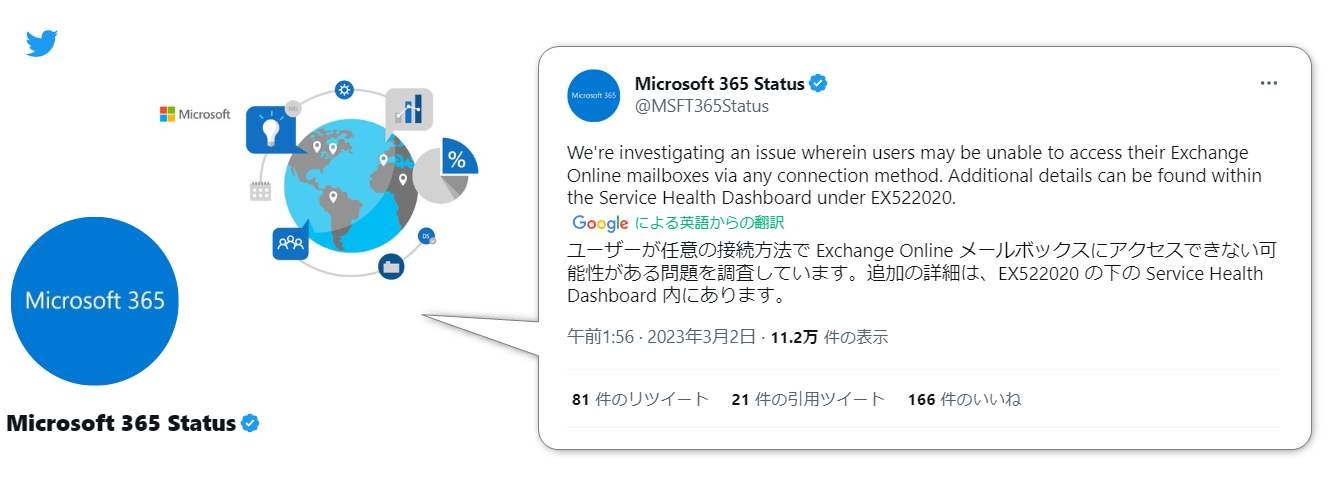Open the @MSFT365Status handle link
This screenshot has height=504, width=1344.
click(701, 106)
